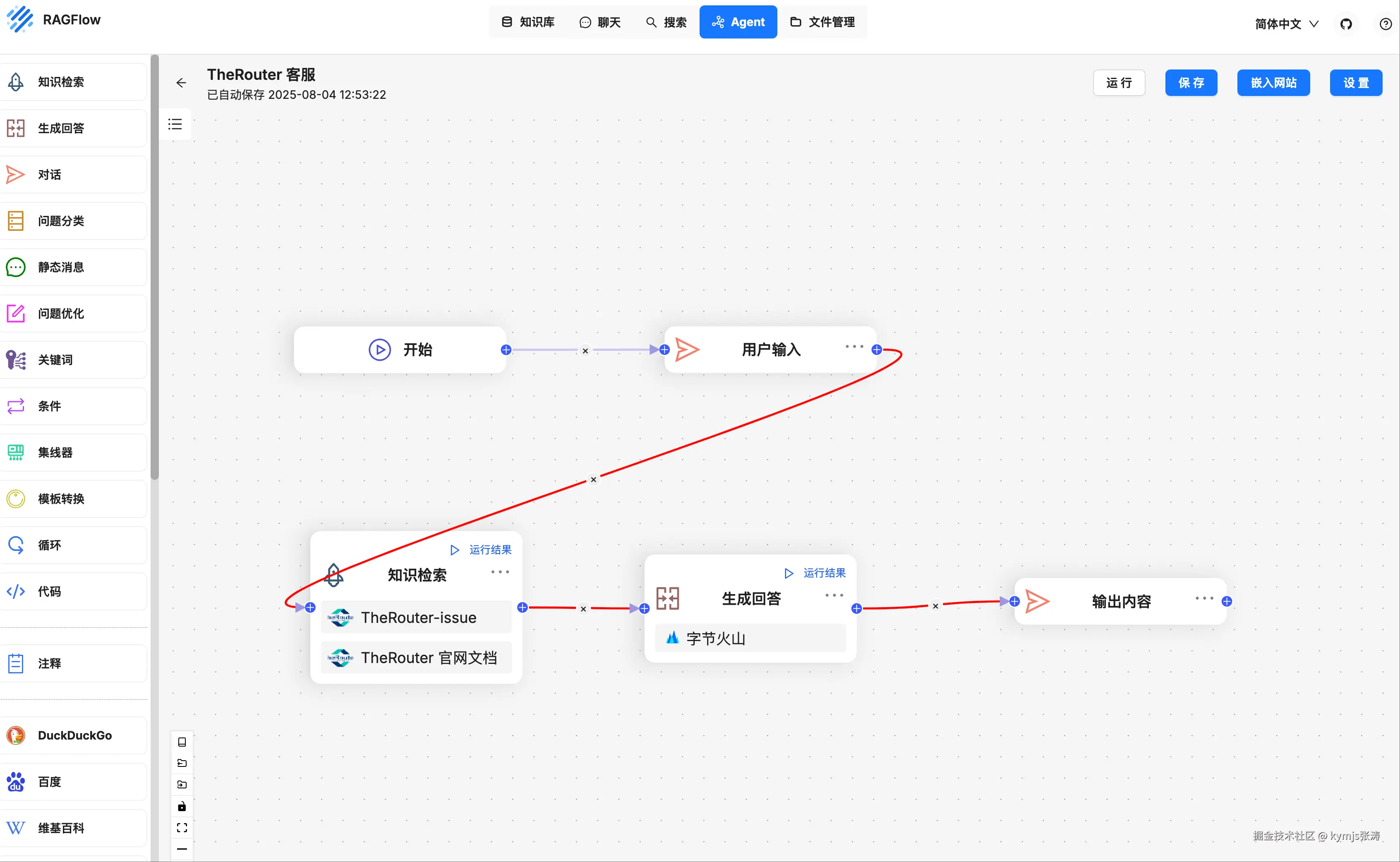The width and height of the screenshot is (1400, 862).
Task: Select the 输出内容 node
Action: point(1121,601)
